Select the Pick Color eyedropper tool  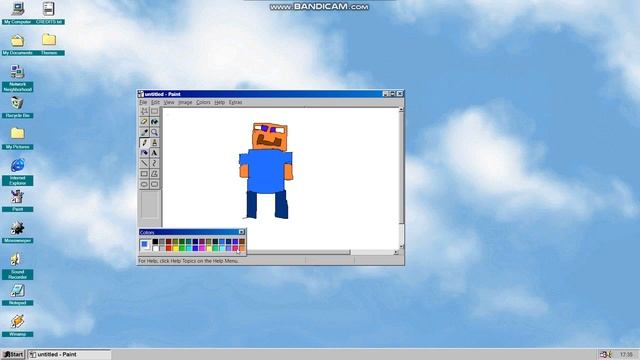coord(144,132)
